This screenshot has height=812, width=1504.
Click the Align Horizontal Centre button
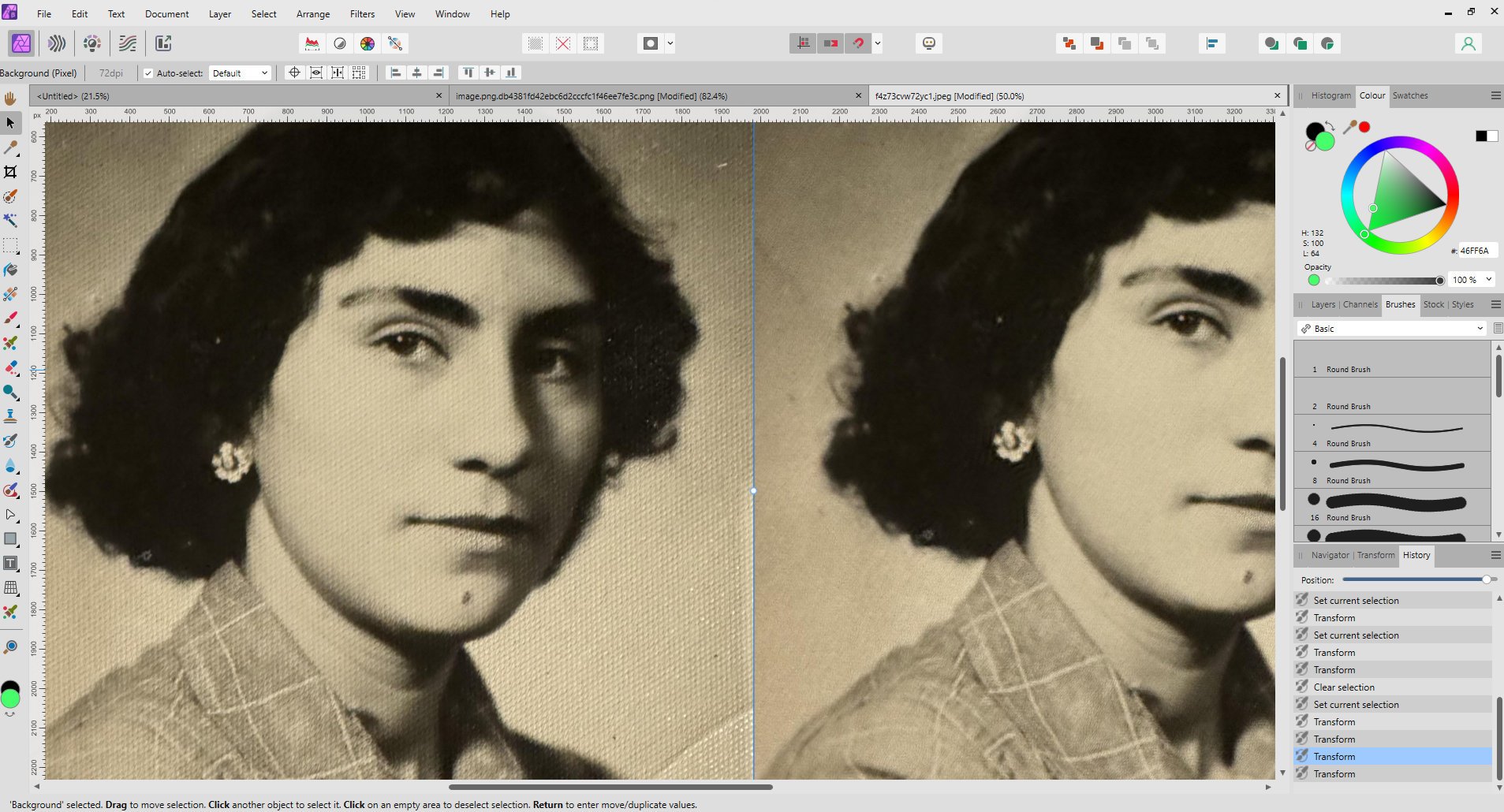point(416,73)
